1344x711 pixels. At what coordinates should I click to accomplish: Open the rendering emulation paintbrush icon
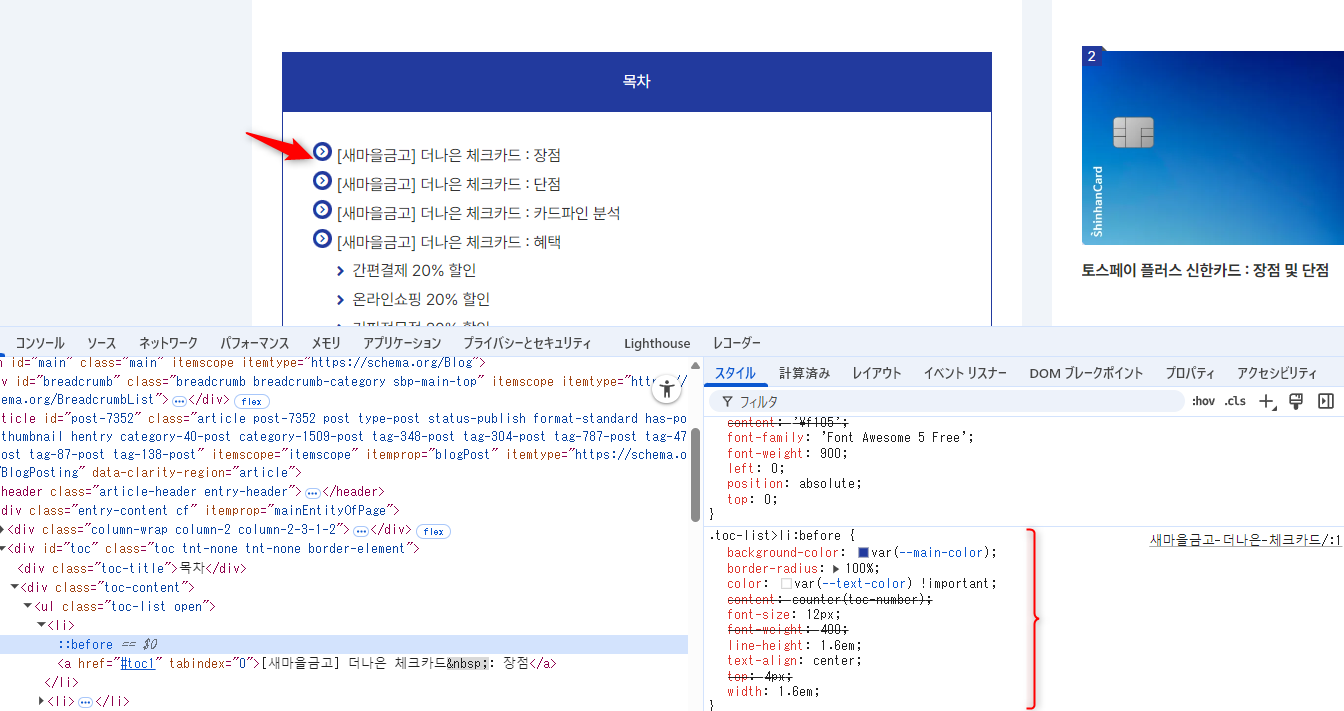[1297, 401]
